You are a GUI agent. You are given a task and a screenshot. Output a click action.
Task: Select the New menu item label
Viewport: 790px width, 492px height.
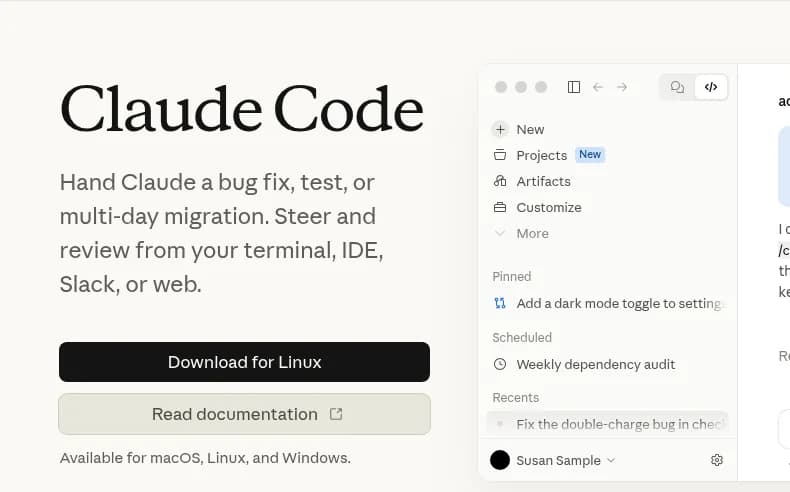(531, 129)
